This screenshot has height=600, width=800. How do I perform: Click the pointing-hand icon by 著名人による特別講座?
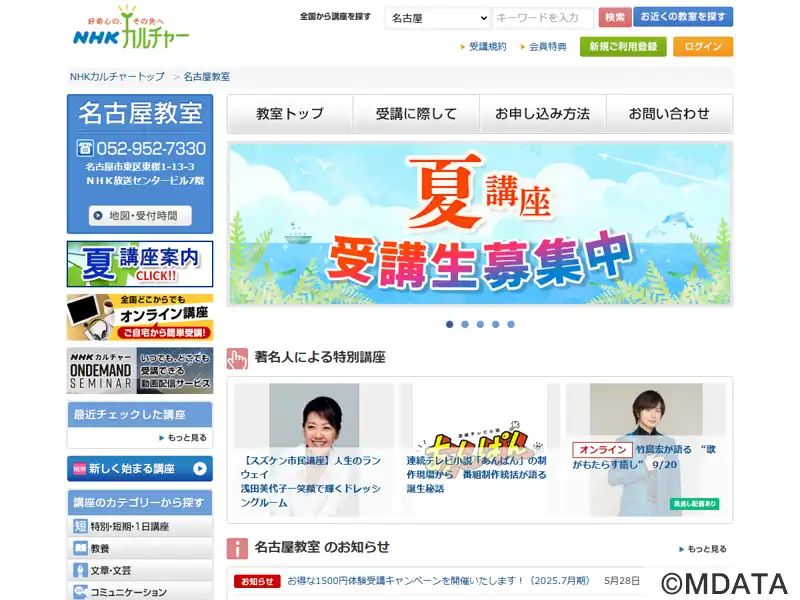click(x=237, y=359)
